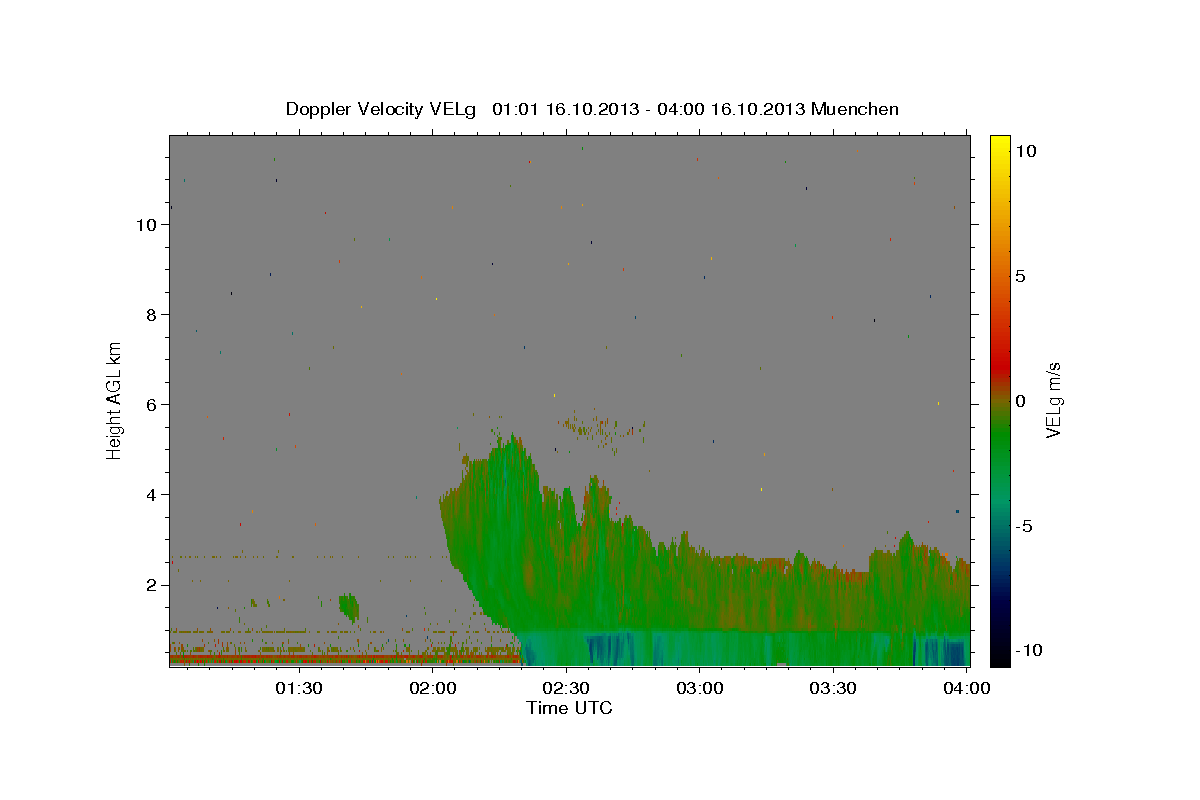Screen dimensions: 1200x800
Task: Click the colorbar tick label -10
Action: pos(1028,650)
